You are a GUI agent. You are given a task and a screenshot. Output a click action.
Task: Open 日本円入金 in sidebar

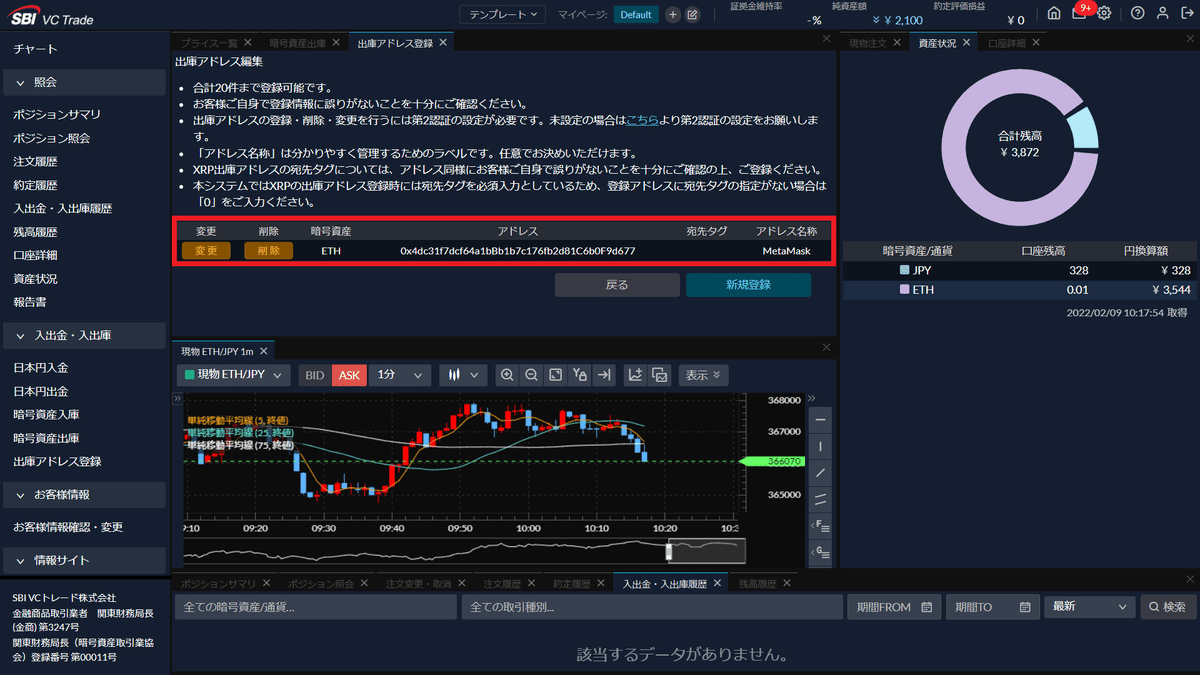pos(41,368)
